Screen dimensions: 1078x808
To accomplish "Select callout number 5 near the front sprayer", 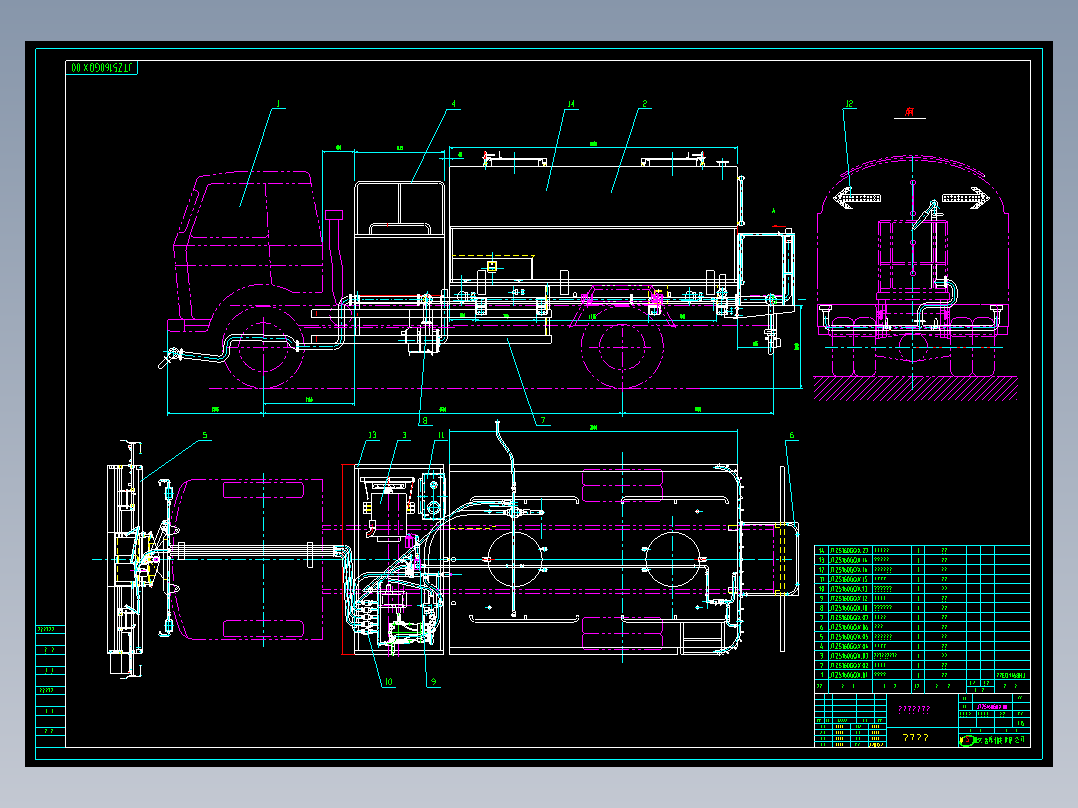I will (x=204, y=435).
